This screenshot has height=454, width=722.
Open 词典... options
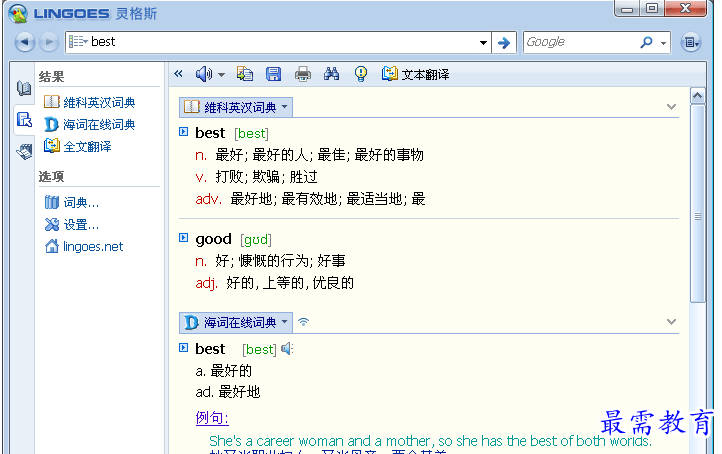72,202
